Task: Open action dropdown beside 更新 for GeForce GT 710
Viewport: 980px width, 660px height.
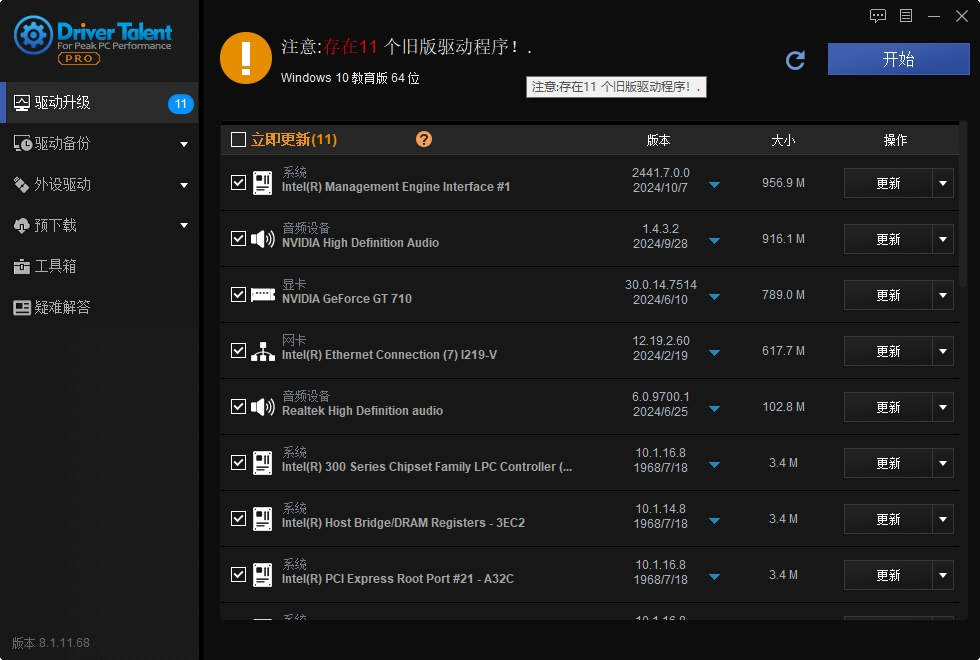Action: click(x=942, y=295)
